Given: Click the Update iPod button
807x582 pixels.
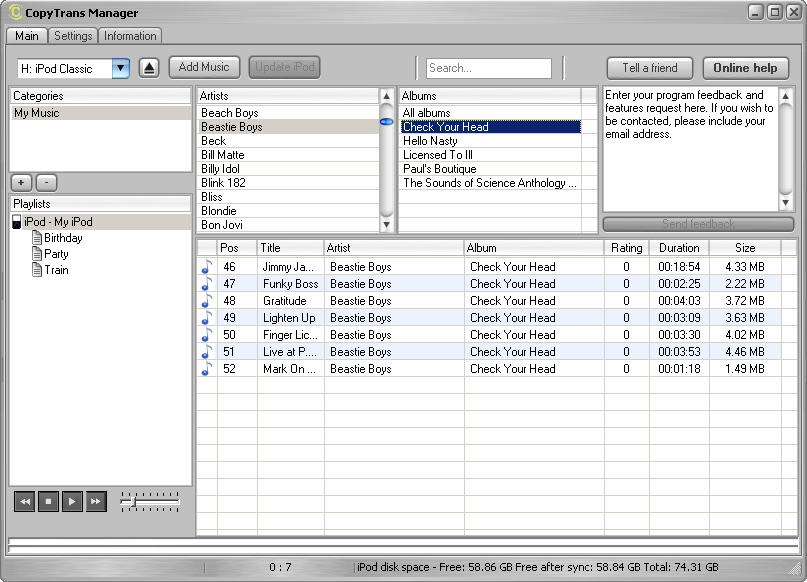Looking at the screenshot, I should 285,67.
